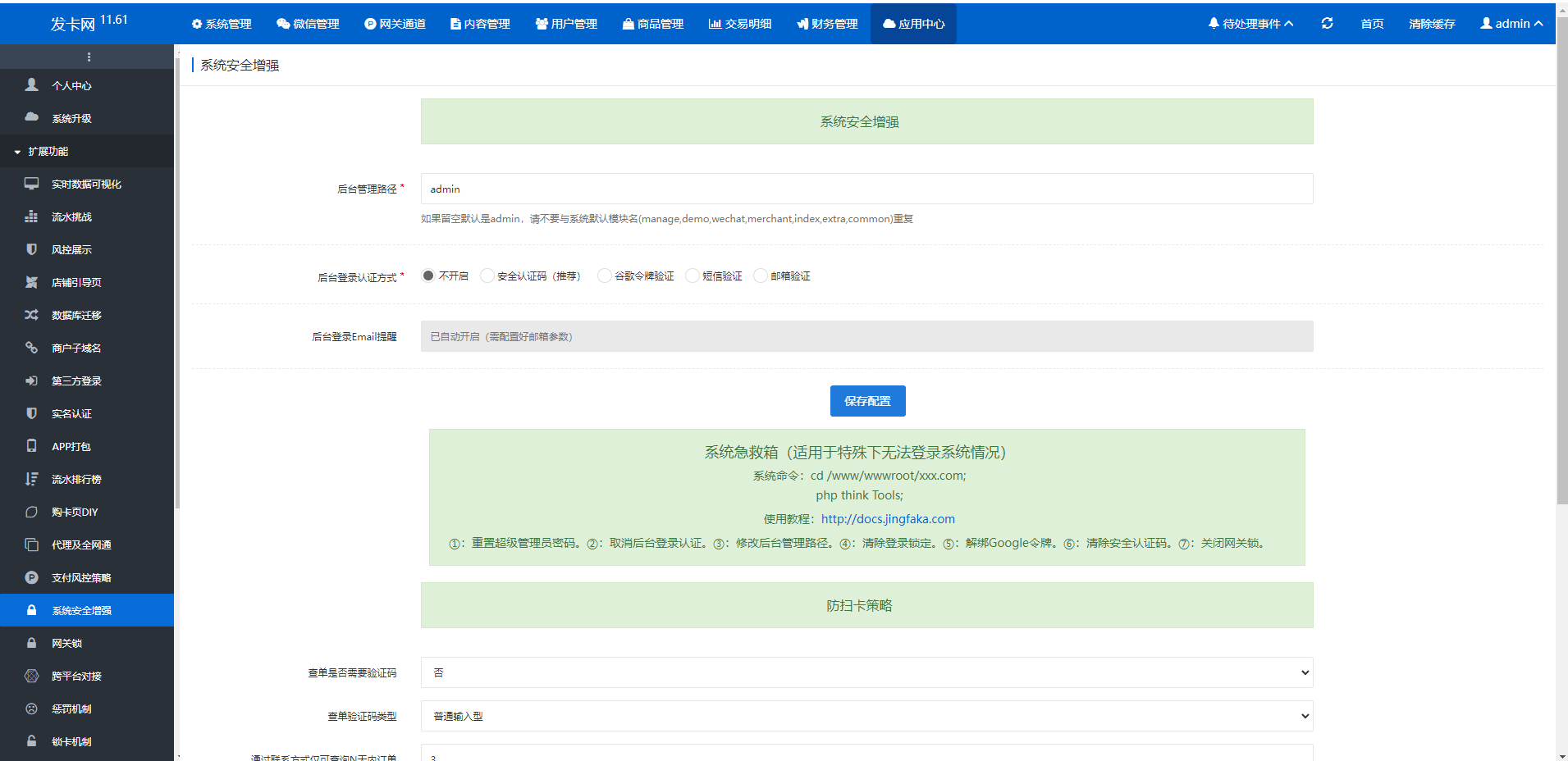Click the refresh icon in top navigation bar
Viewport: 1568px width, 761px height.
coord(1328,23)
